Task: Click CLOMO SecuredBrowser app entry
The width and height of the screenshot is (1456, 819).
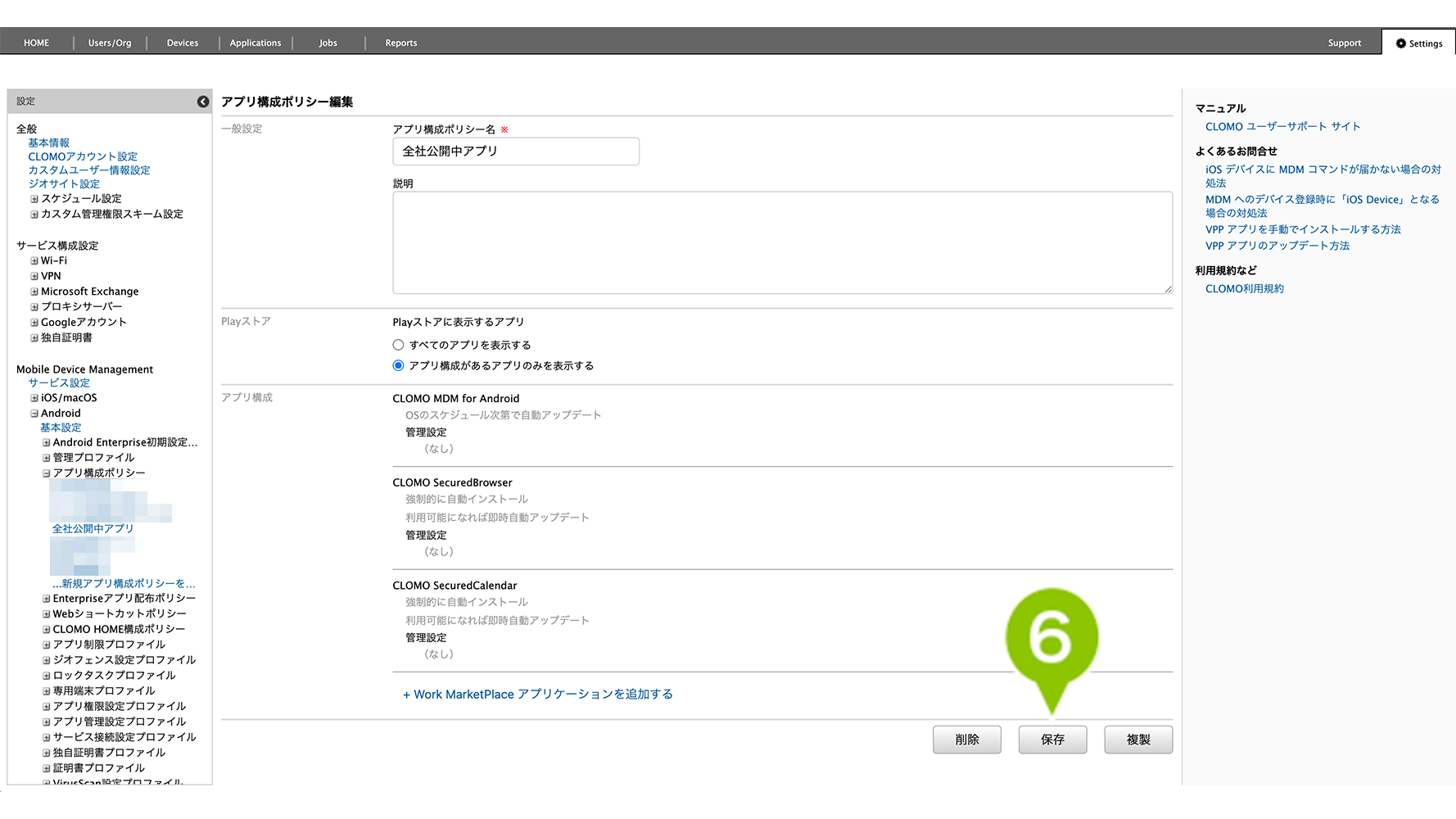Action: (x=452, y=483)
